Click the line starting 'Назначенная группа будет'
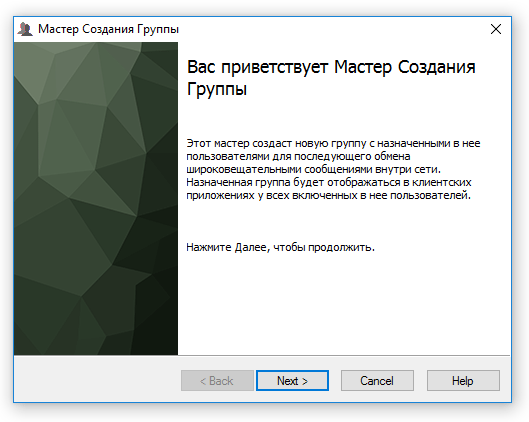The image size is (529, 422). [x=329, y=182]
